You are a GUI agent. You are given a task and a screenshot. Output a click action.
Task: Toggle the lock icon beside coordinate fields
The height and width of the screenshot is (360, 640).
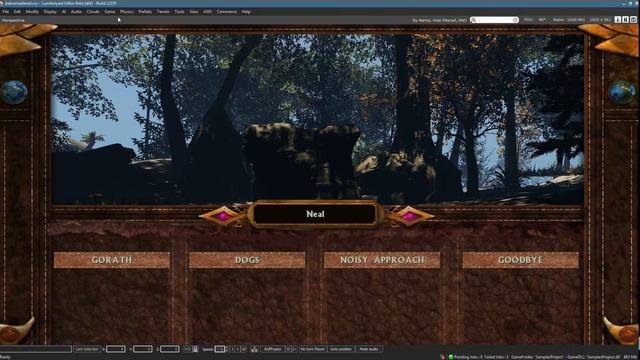(196, 349)
